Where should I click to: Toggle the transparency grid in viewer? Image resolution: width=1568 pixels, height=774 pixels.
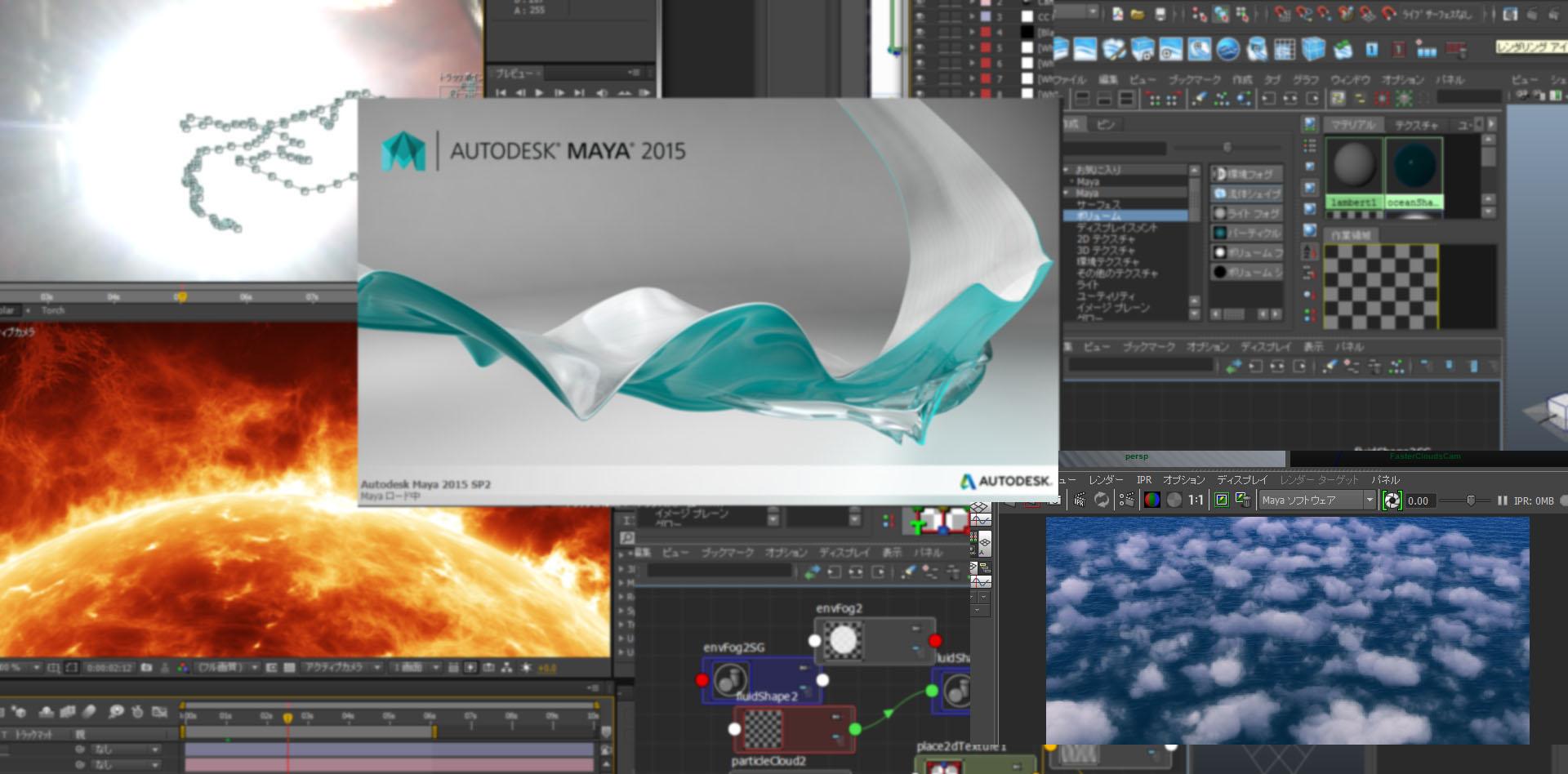pyautogui.click(x=289, y=668)
